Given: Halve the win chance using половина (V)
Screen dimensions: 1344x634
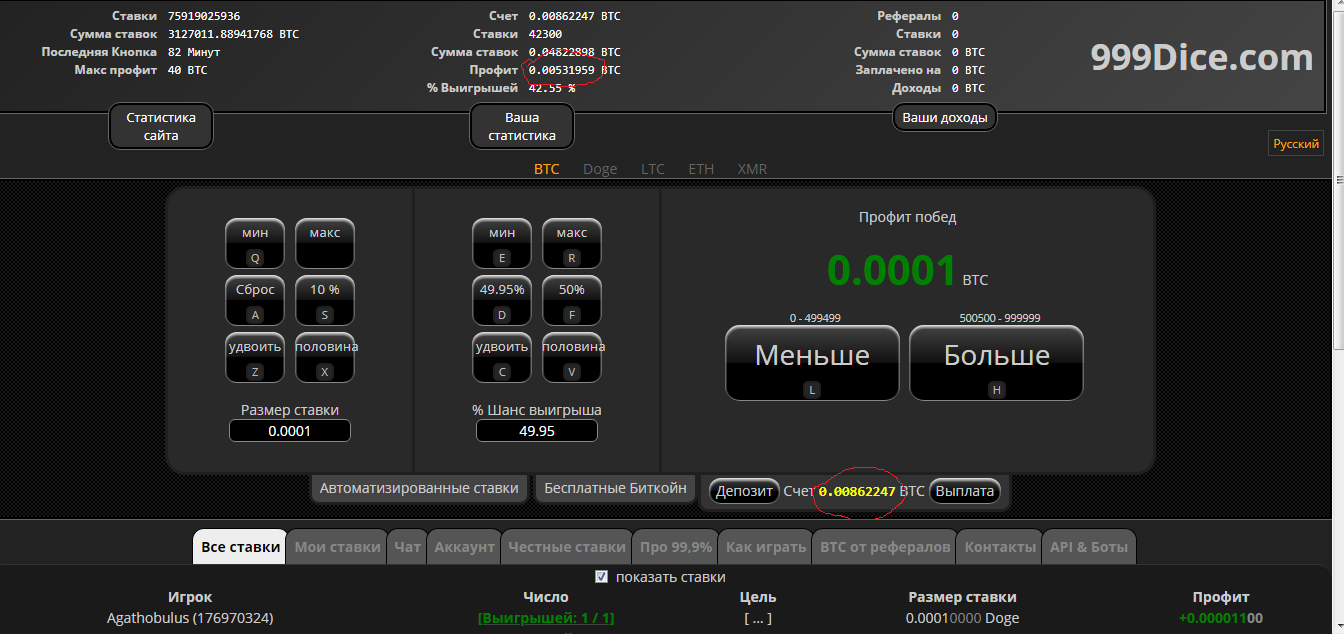Looking at the screenshot, I should point(572,358).
